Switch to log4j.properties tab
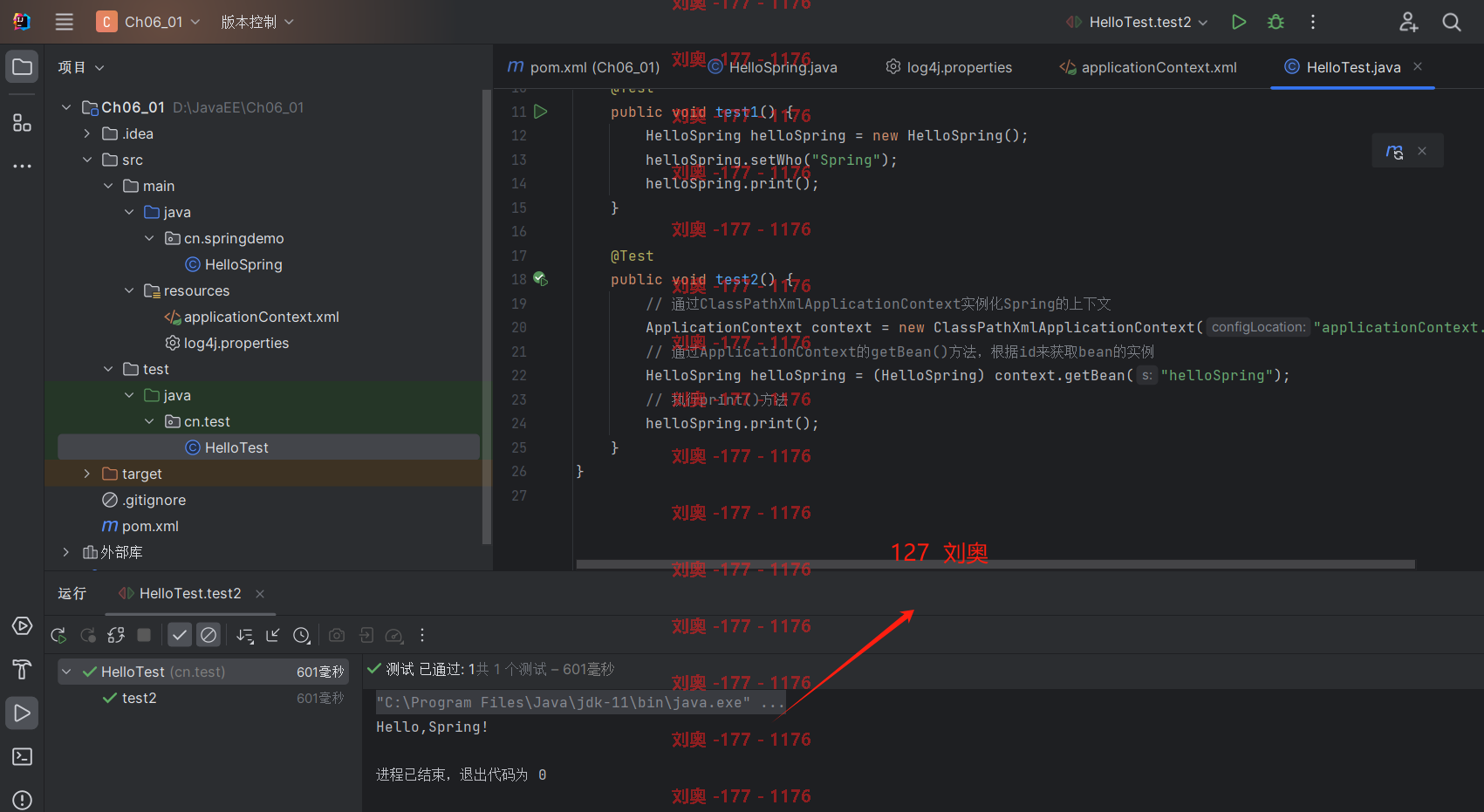Image resolution: width=1484 pixels, height=812 pixels. (949, 67)
